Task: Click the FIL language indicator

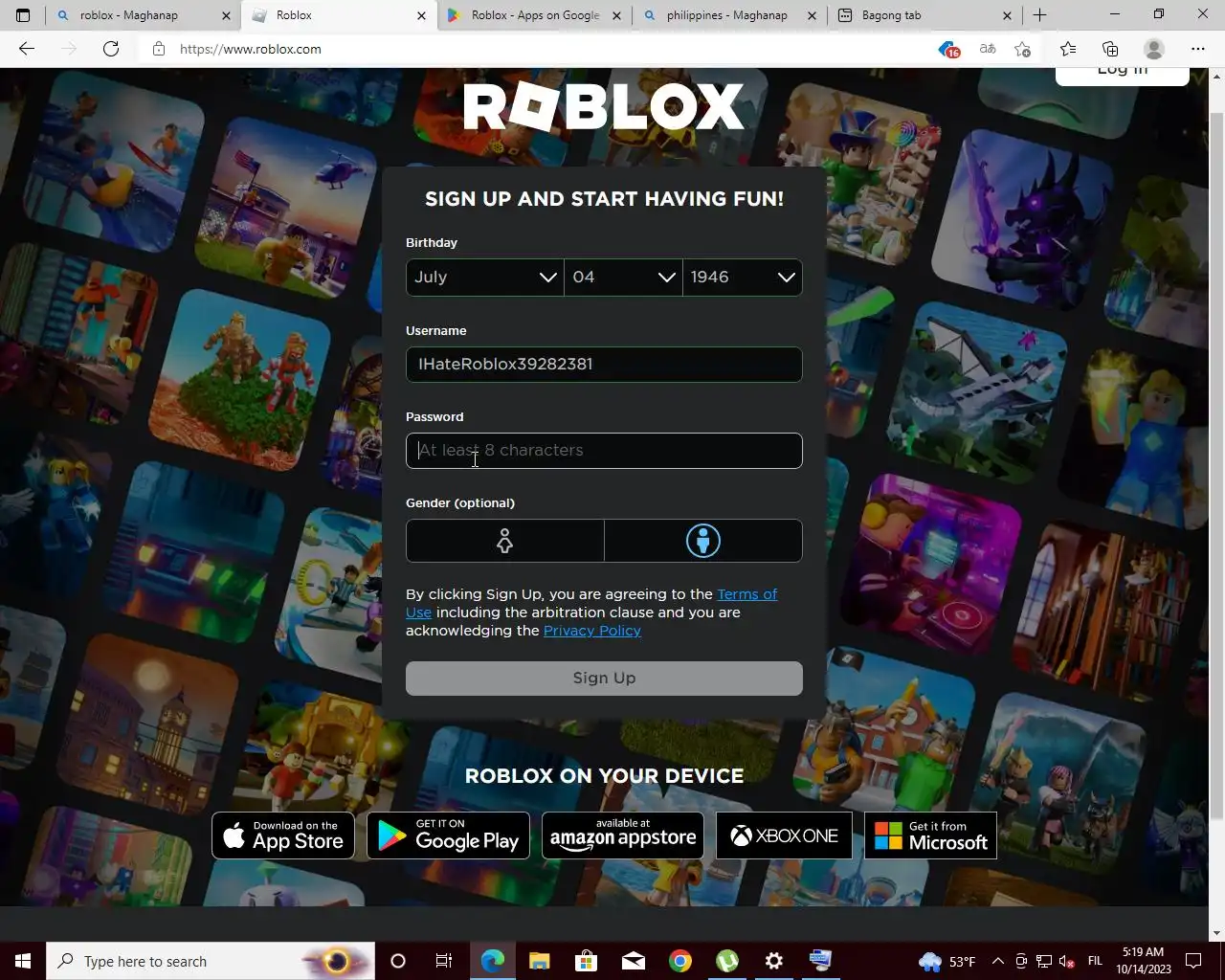Action: tap(1095, 961)
